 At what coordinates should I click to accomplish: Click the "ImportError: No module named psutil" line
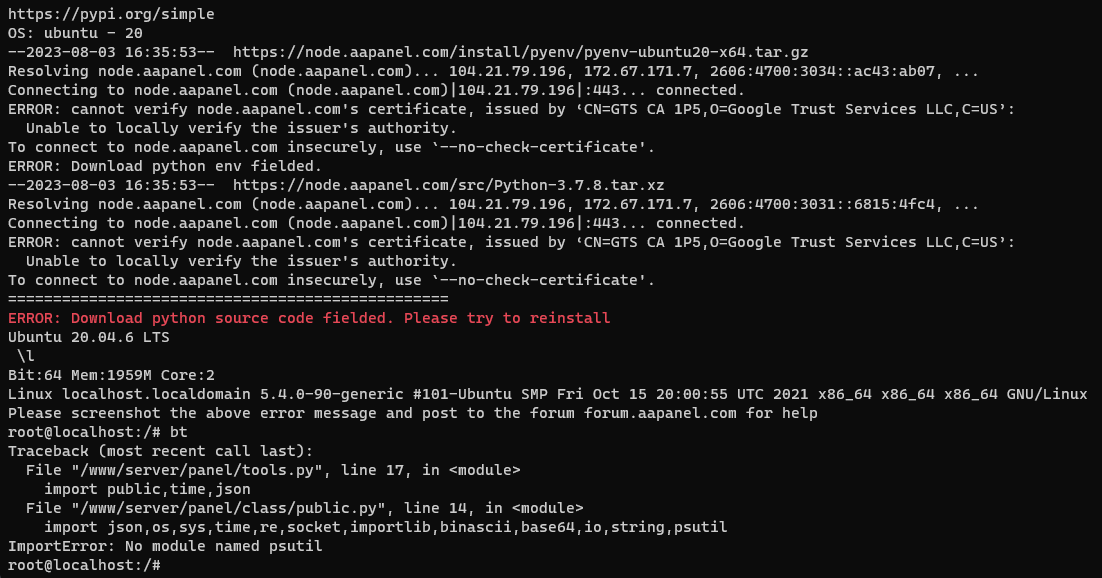pyautogui.click(x=165, y=546)
